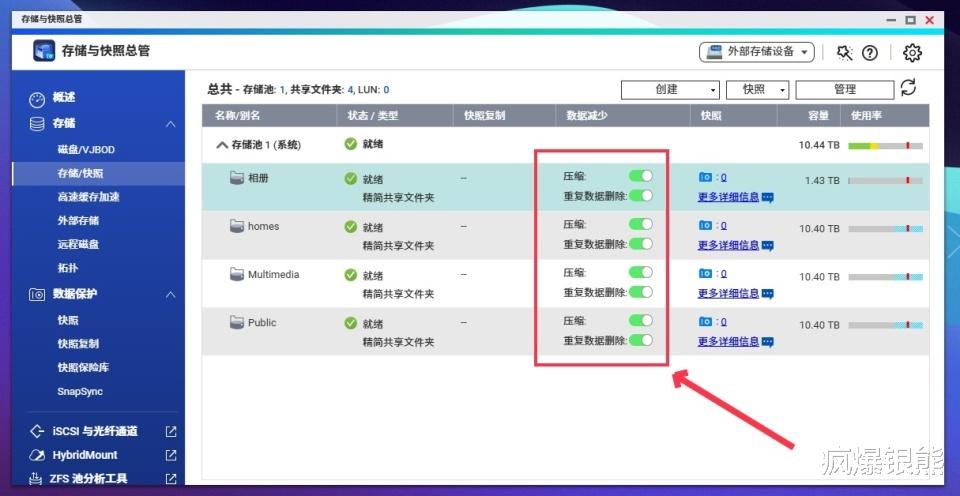Image resolution: width=960 pixels, height=496 pixels.
Task: Toggle 重复数据删除 for the 相册 folder
Action: tap(640, 195)
